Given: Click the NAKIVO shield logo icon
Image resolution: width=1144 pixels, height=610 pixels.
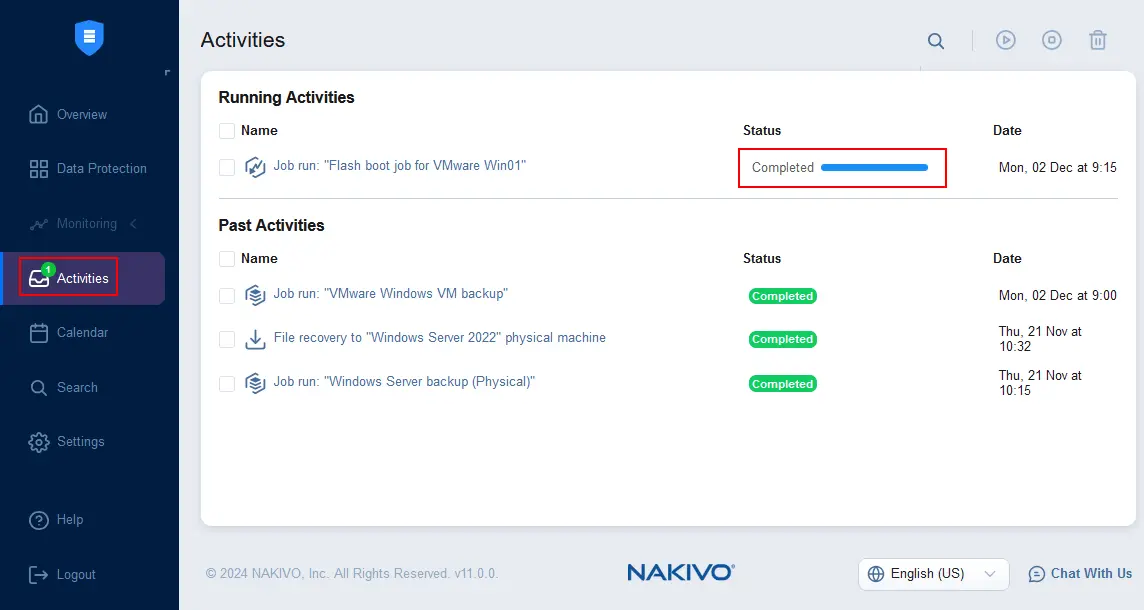Looking at the screenshot, I should point(89,37).
